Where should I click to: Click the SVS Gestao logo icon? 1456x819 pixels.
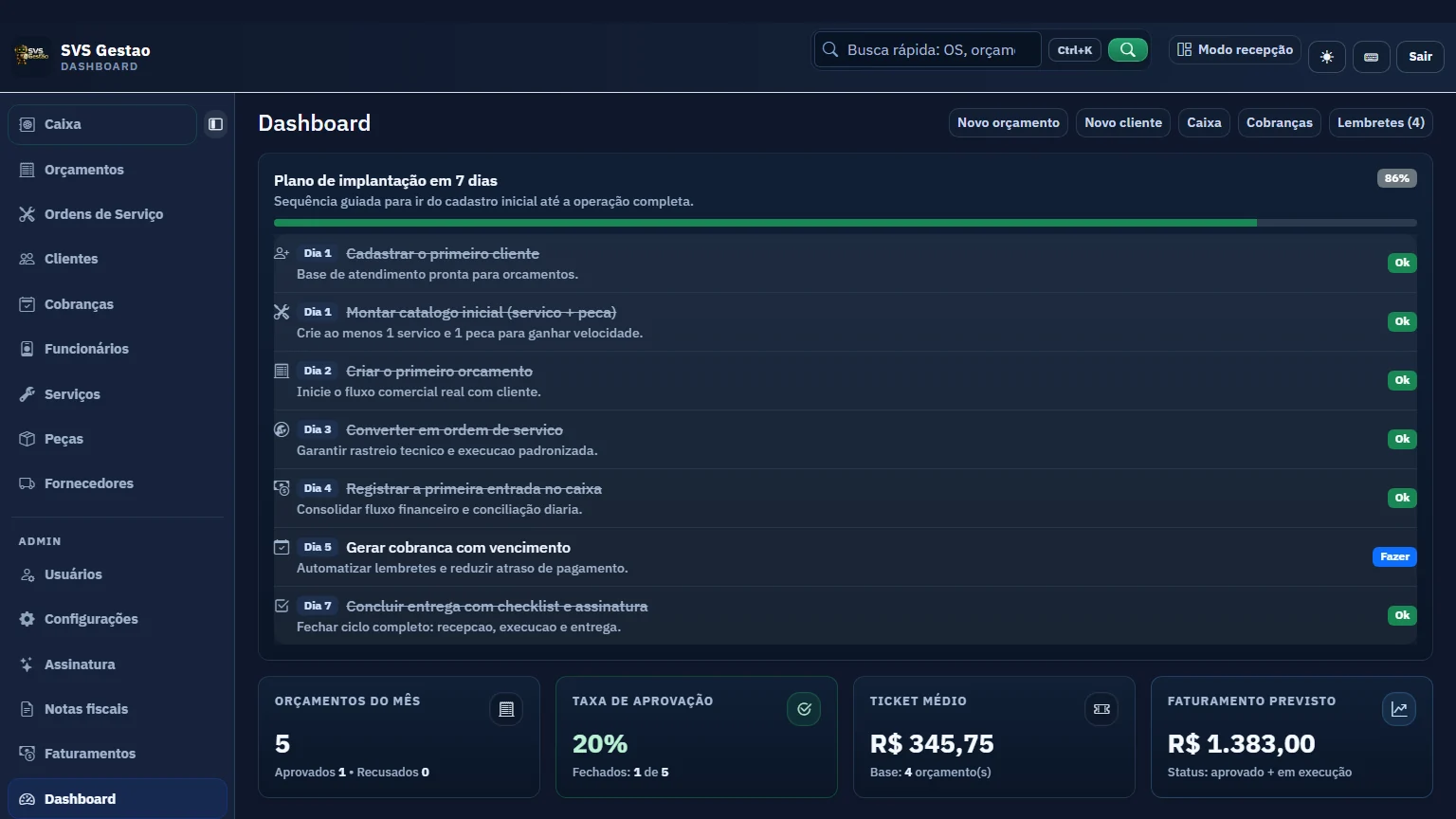coord(32,54)
